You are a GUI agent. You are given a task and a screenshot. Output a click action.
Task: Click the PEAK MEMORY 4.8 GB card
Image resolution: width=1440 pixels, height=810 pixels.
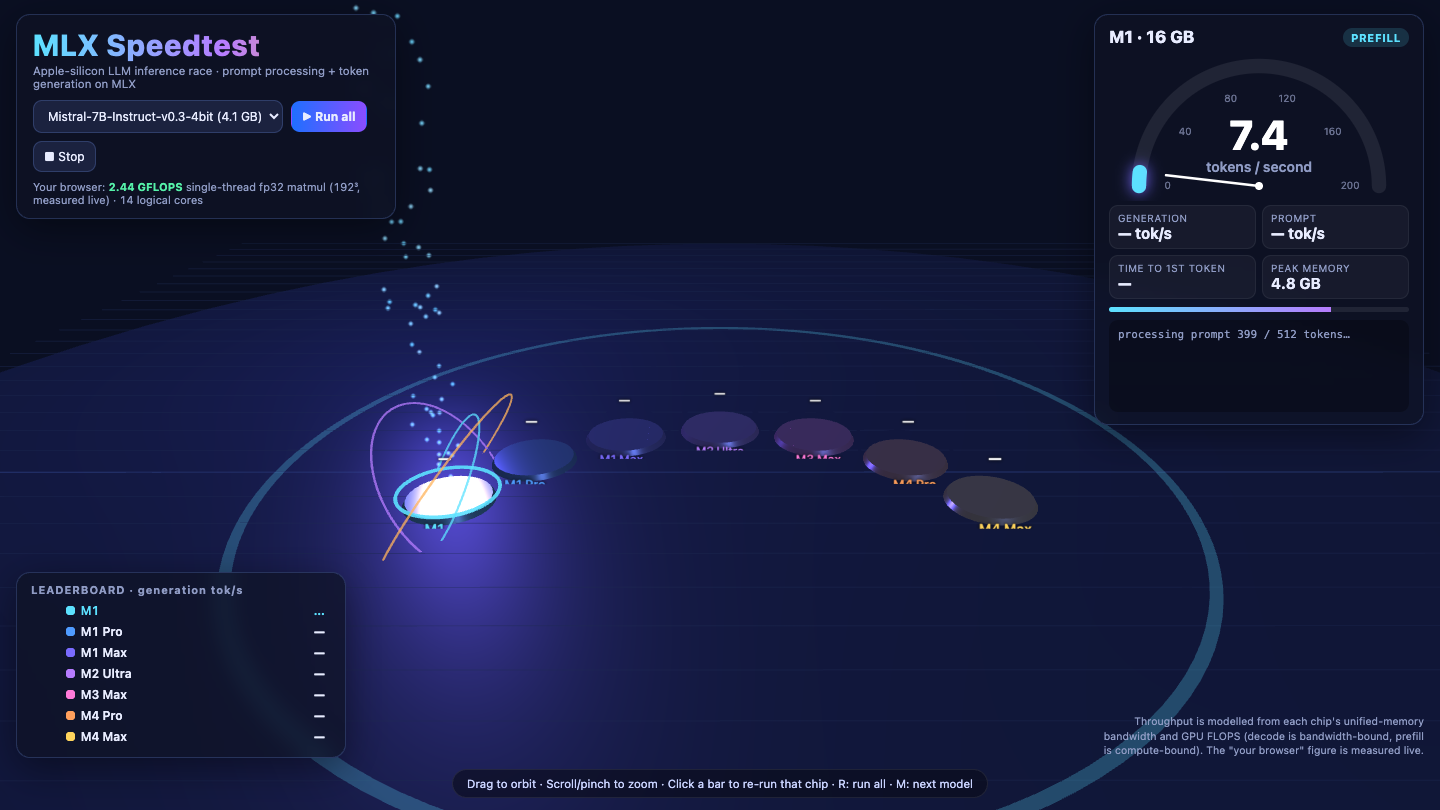tap(1335, 277)
